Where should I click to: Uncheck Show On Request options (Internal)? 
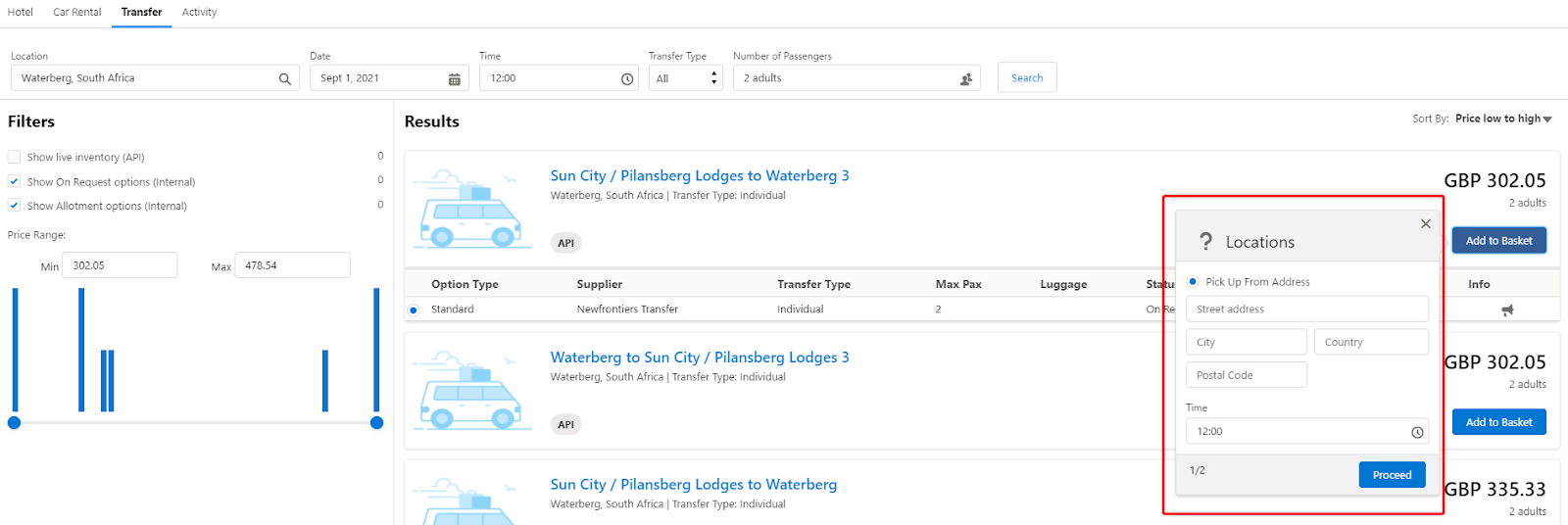coord(14,181)
